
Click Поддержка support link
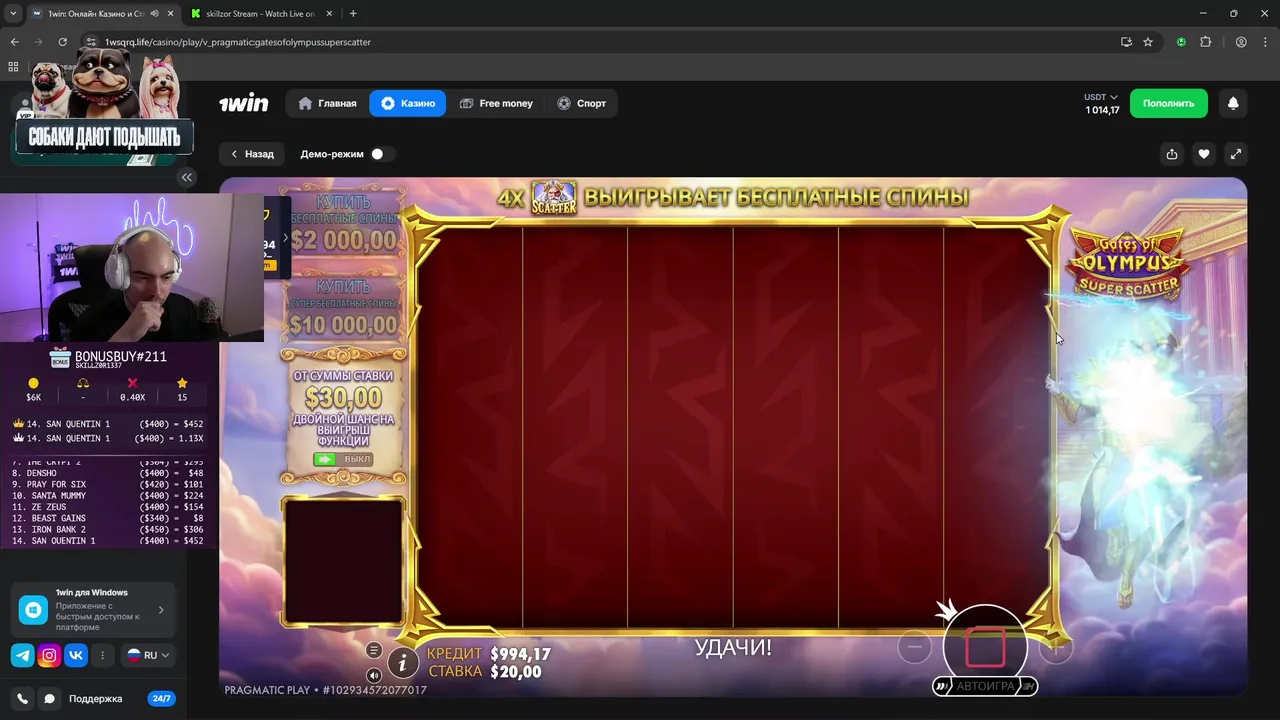[x=95, y=699]
